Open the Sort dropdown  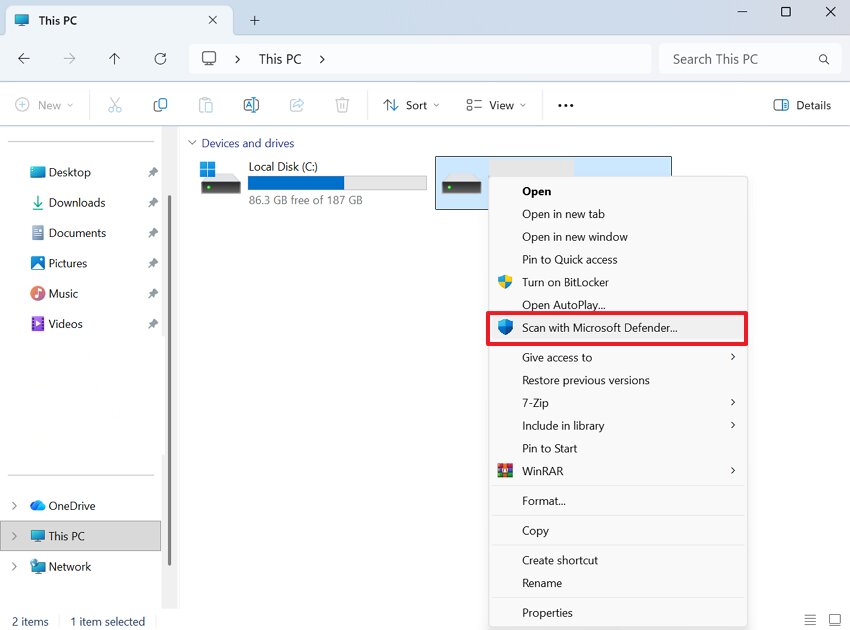[411, 104]
